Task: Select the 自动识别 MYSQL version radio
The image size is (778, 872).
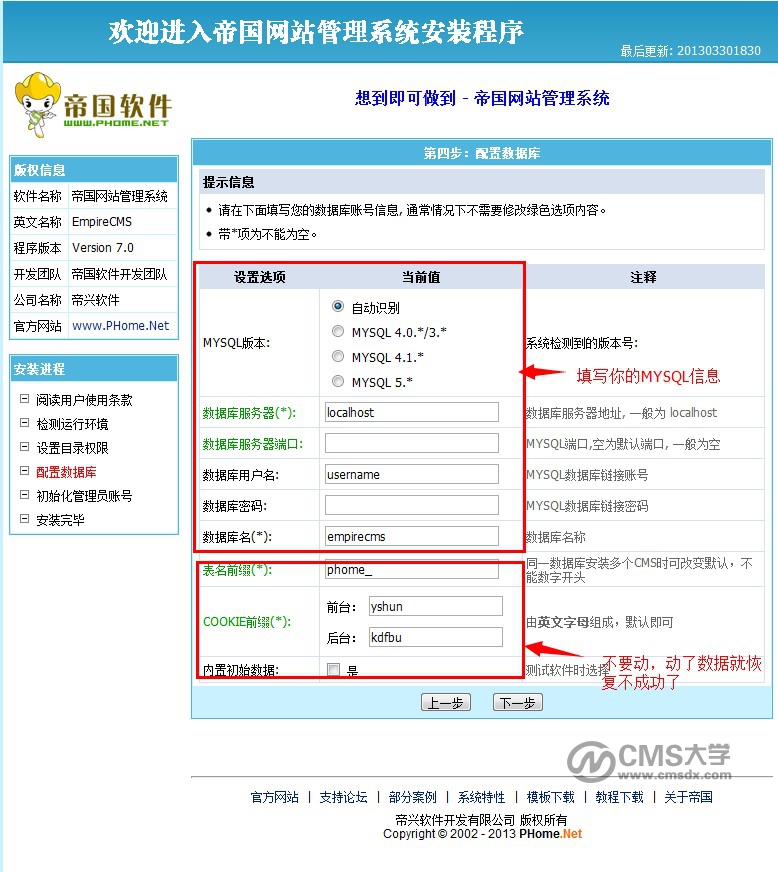Action: [338, 306]
